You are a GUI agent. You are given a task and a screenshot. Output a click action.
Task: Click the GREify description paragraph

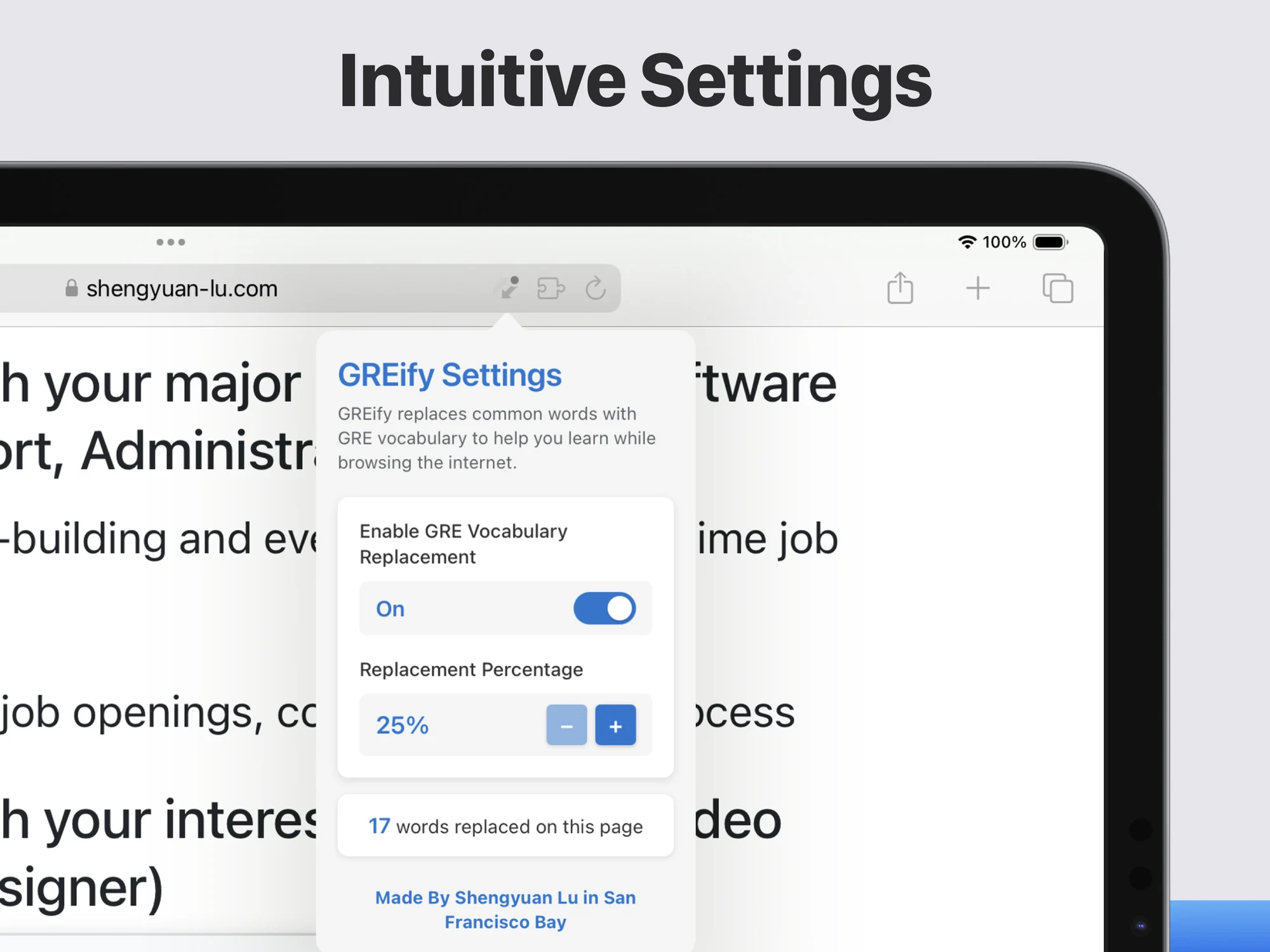coord(497,438)
